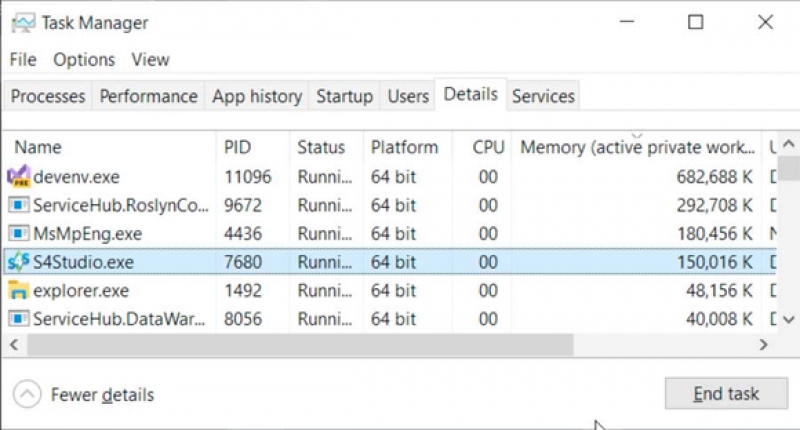The image size is (800, 430).
Task: Switch to the Processes tab
Action: pyautogui.click(x=48, y=96)
